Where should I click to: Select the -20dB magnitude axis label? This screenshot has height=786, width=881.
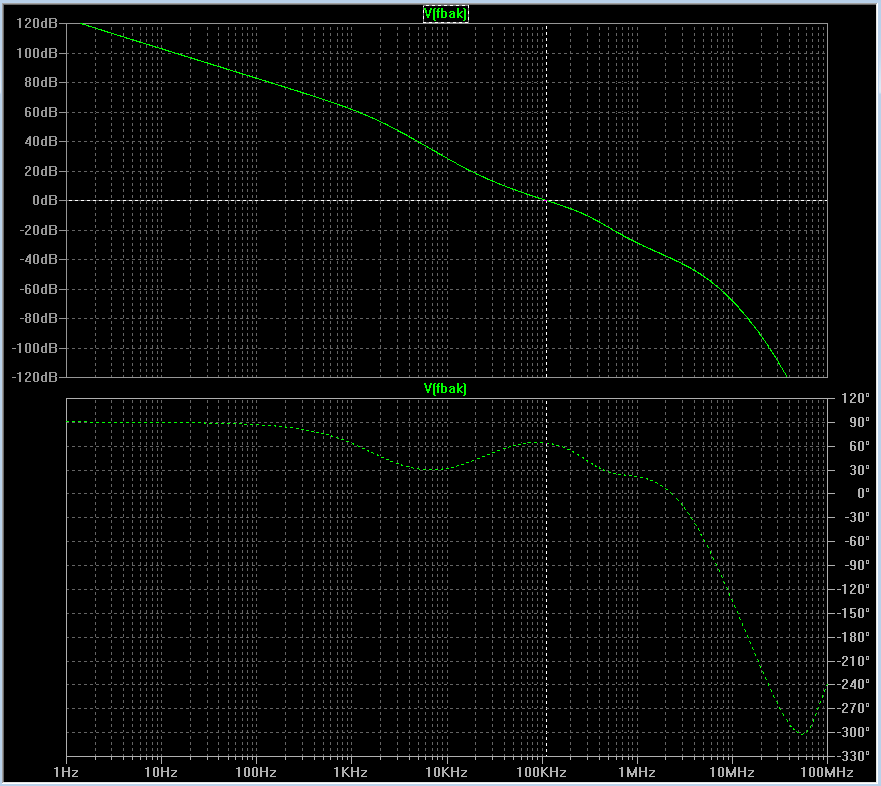(38, 230)
